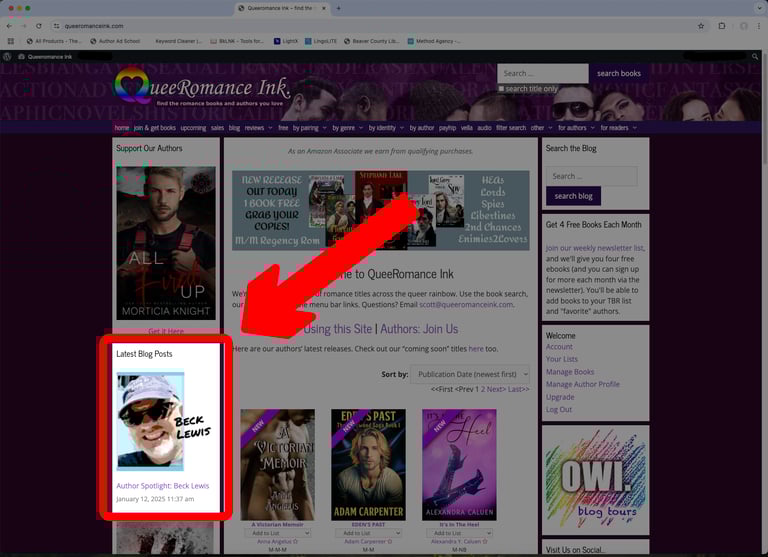Click in the Search the Blog field
Screen dimensions: 768x557
tap(592, 176)
